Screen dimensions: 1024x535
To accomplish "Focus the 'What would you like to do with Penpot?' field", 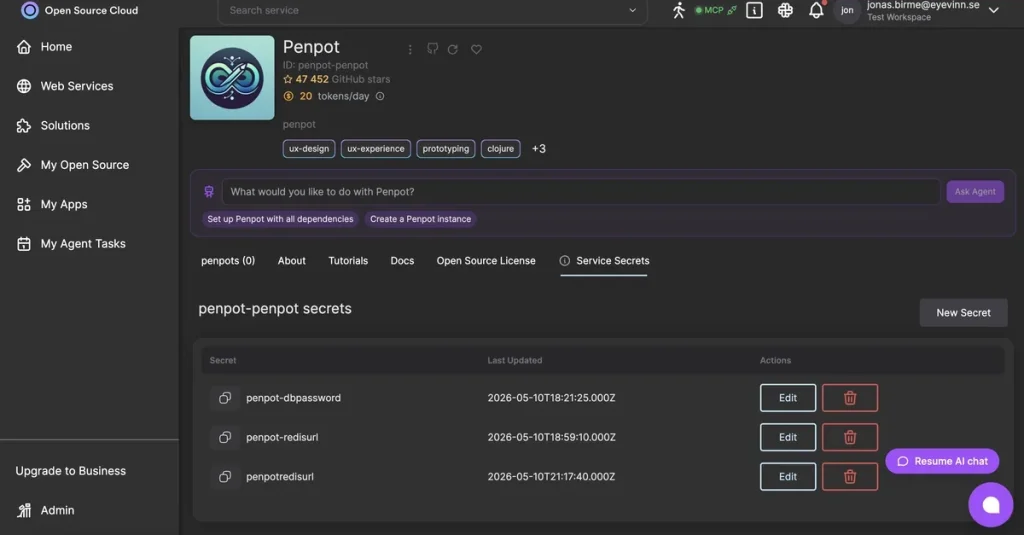I will click(x=581, y=192).
